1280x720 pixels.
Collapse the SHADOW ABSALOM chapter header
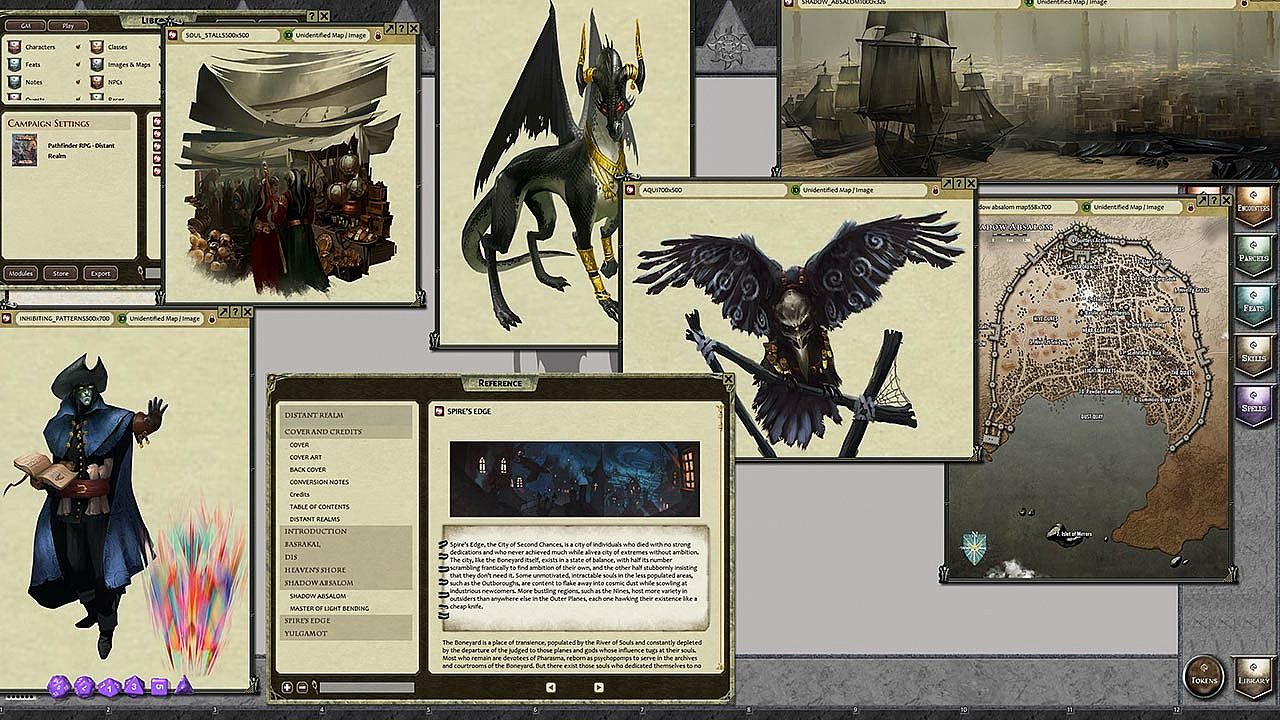347,583
